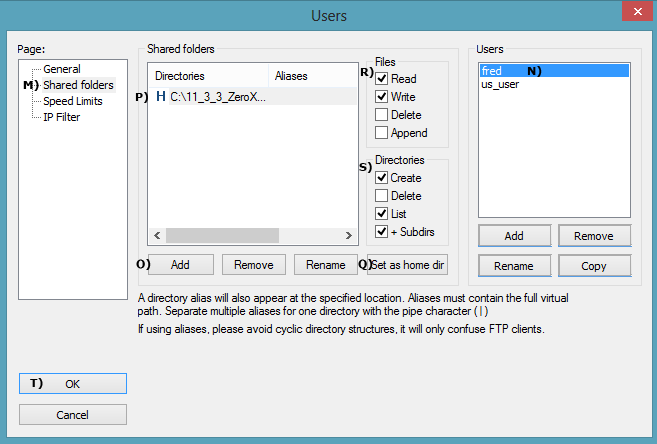Click the H home directory marker
The image size is (657, 444).
click(160, 97)
